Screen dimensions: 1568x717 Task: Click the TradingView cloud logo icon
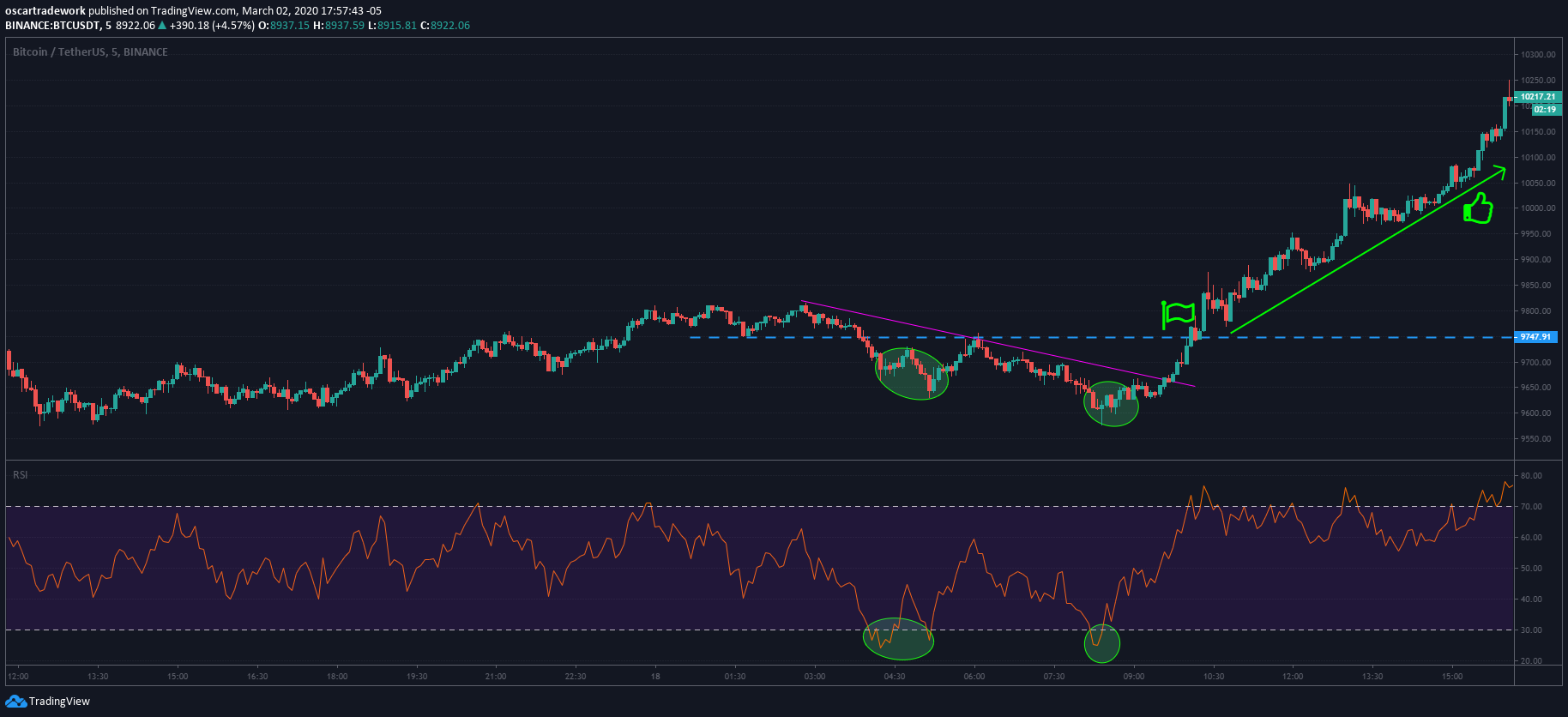[x=15, y=702]
